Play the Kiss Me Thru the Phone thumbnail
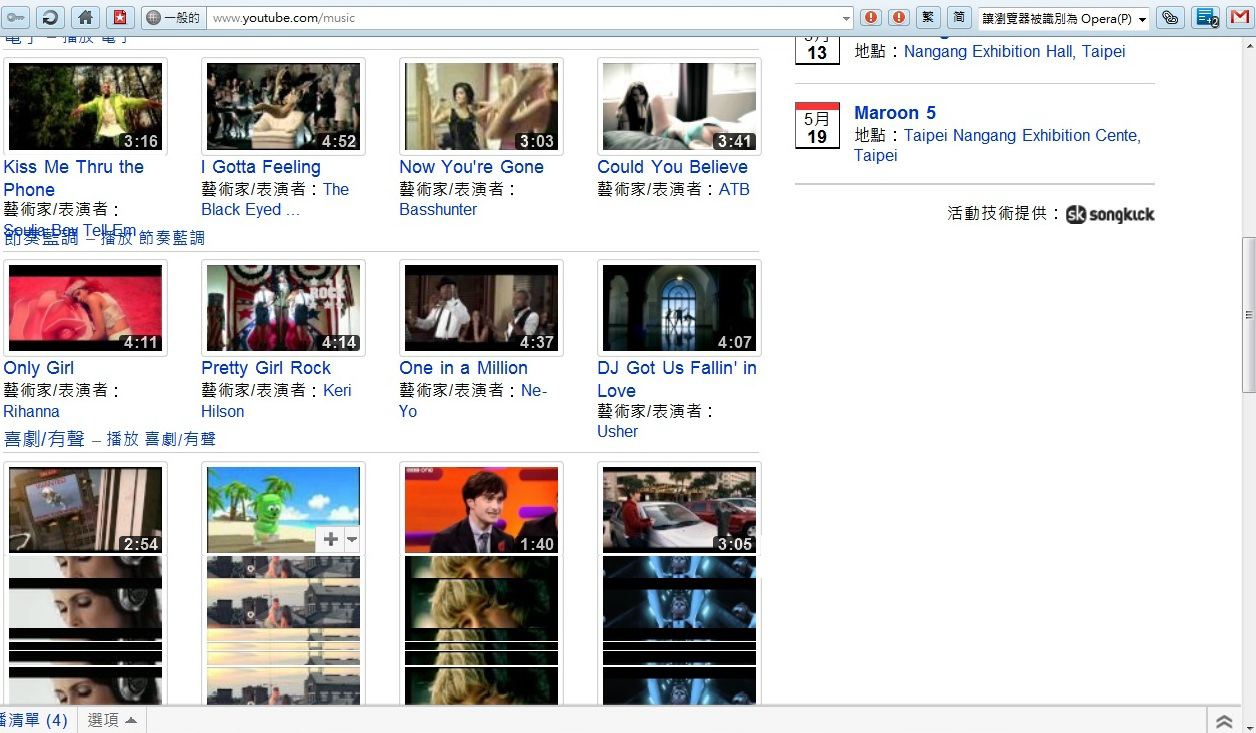The height and width of the screenshot is (733, 1256). (85, 107)
